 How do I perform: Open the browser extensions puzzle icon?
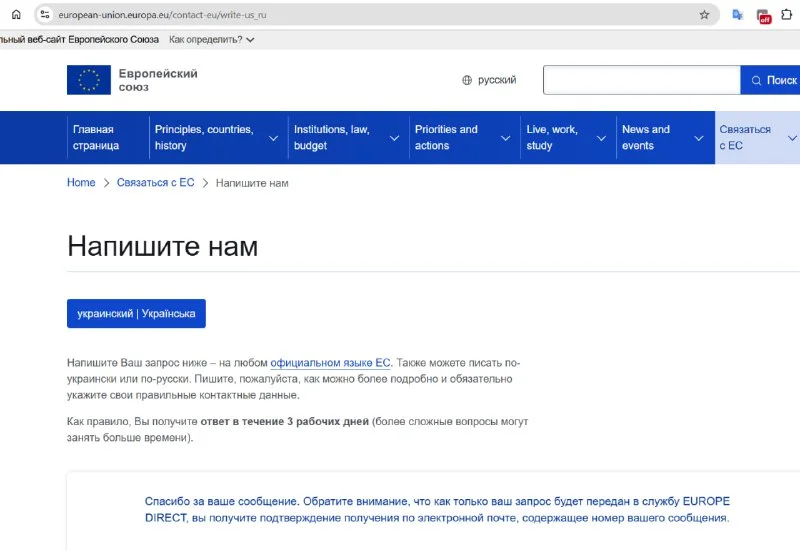[x=787, y=15]
